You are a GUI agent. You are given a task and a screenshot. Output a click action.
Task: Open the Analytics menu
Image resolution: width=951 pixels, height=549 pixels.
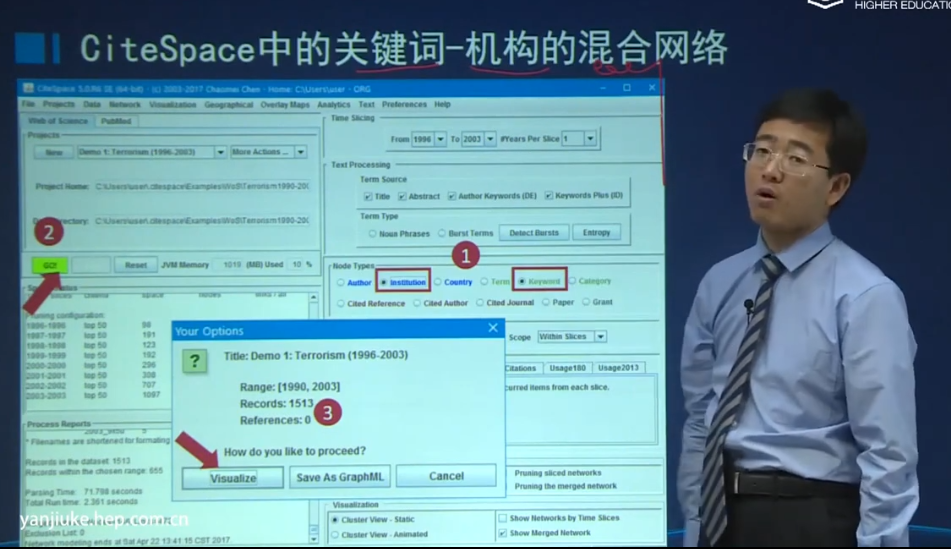[334, 104]
